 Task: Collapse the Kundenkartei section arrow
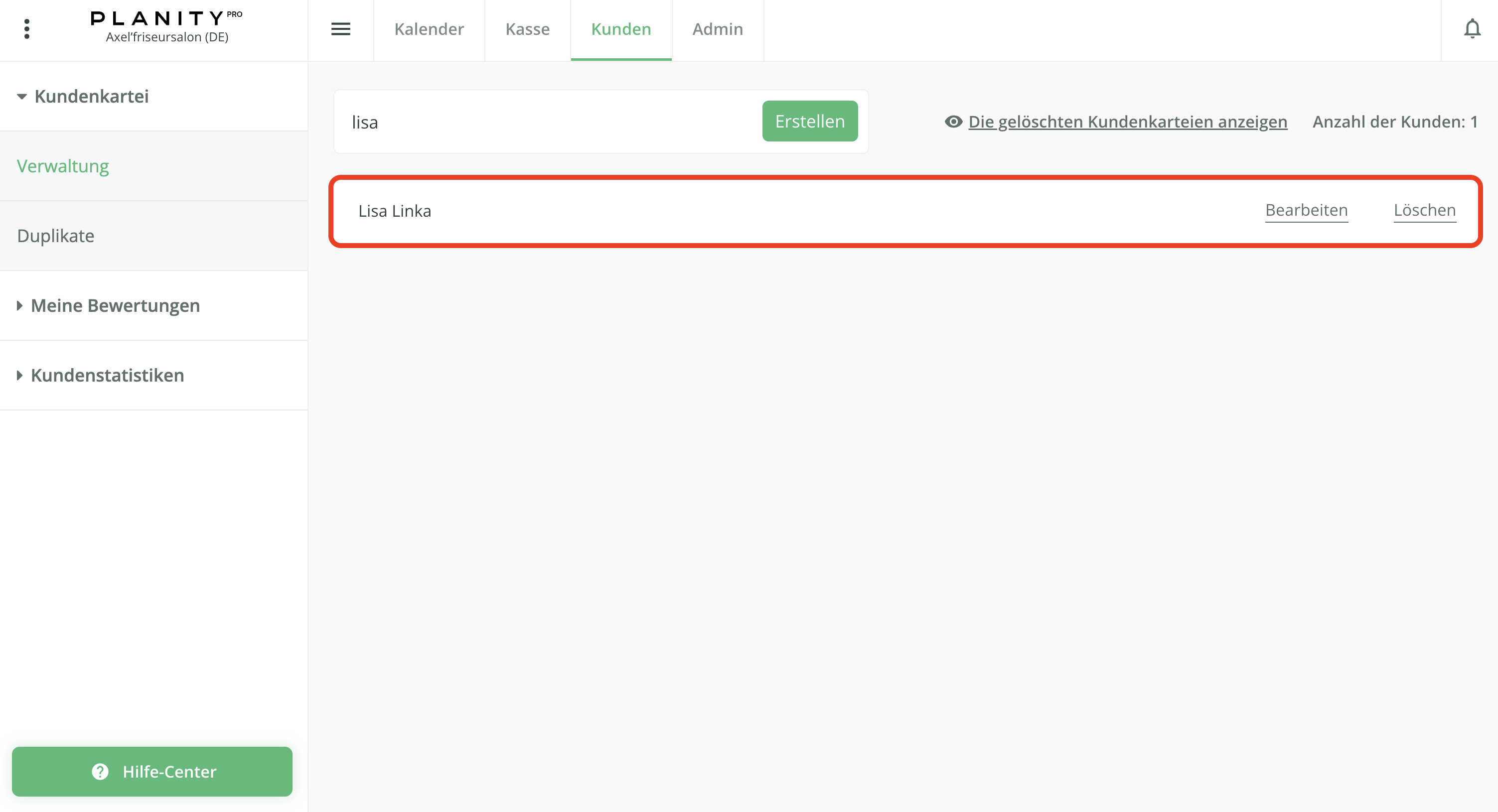pyautogui.click(x=21, y=97)
